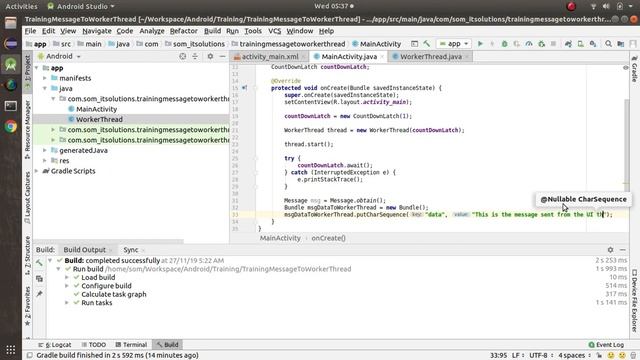Open the Show Applications grid in dock

(x=11, y=349)
